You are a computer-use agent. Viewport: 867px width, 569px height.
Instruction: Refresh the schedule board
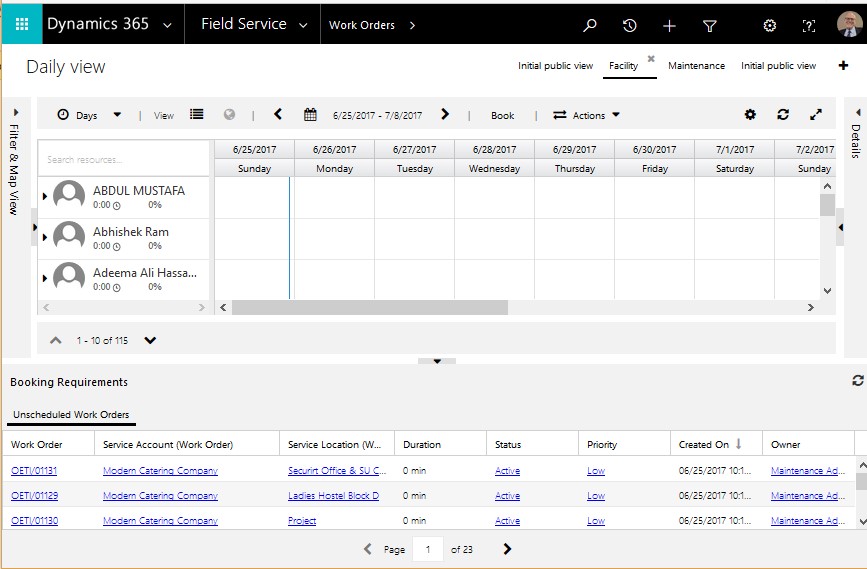782,114
